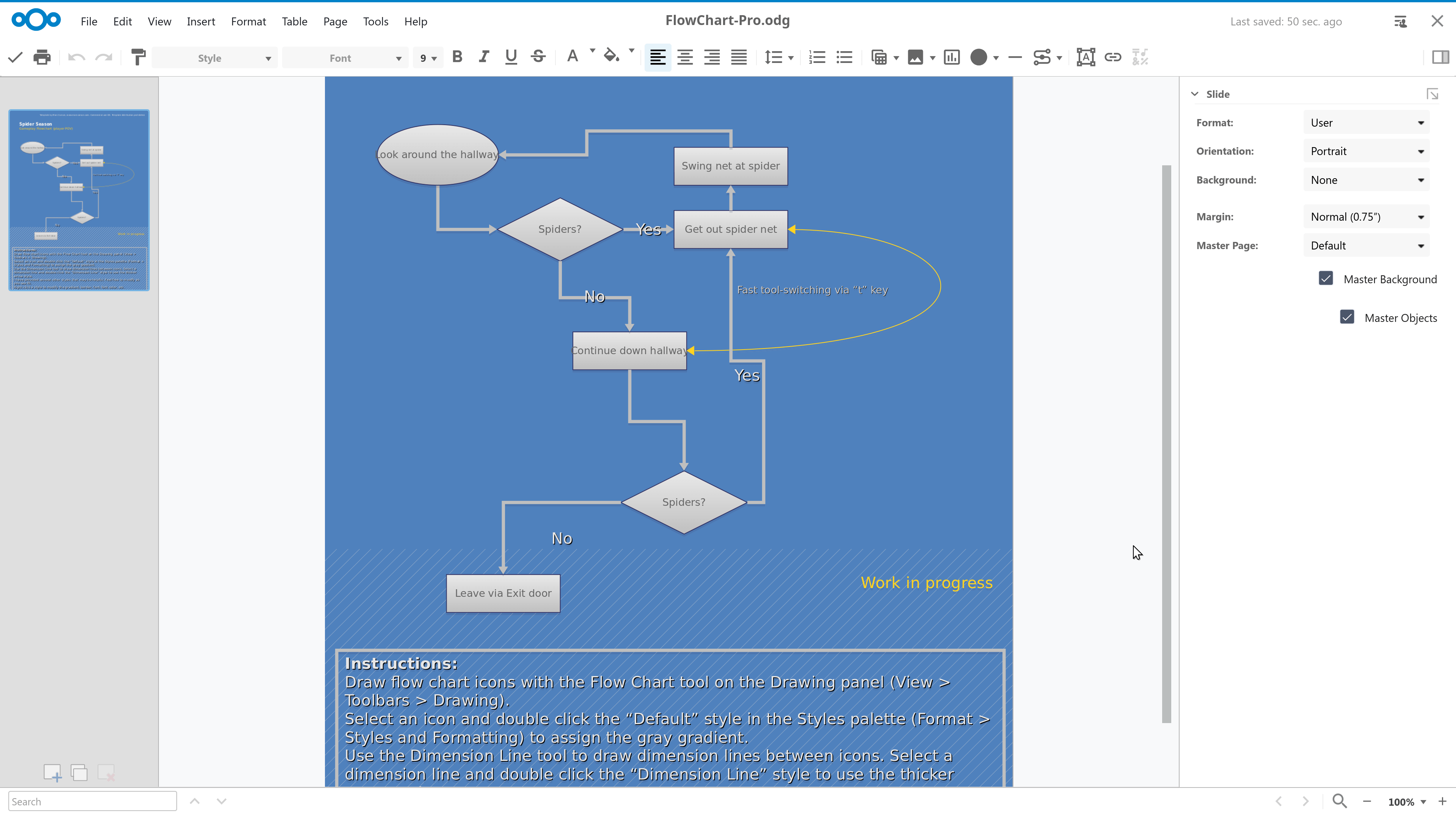Select the Connector tool
Image resolution: width=1456 pixels, height=819 pixels.
pos(1042,57)
